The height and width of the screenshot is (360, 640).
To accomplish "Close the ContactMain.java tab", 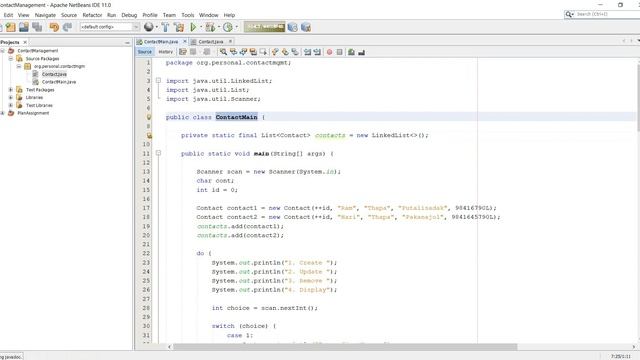I will (x=184, y=42).
